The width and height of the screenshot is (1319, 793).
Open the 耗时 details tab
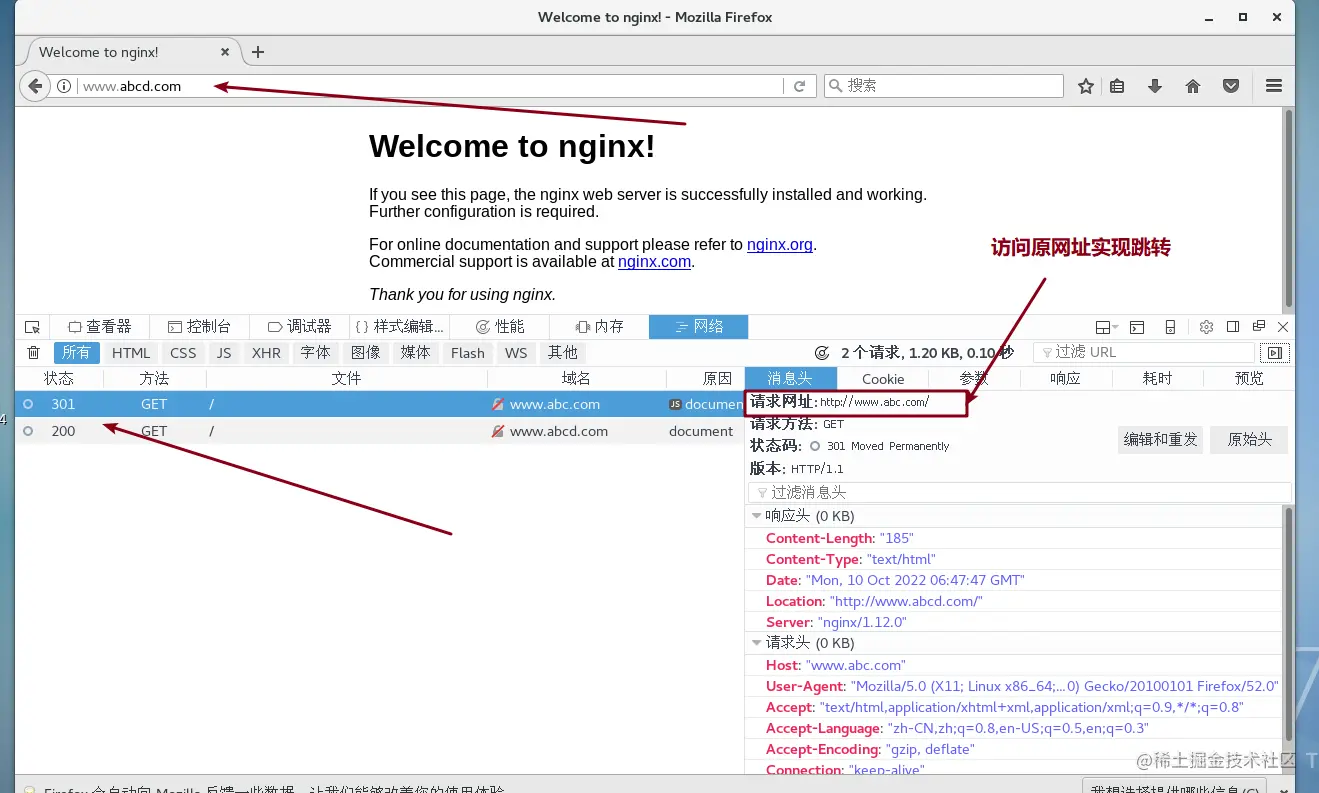click(x=1157, y=378)
